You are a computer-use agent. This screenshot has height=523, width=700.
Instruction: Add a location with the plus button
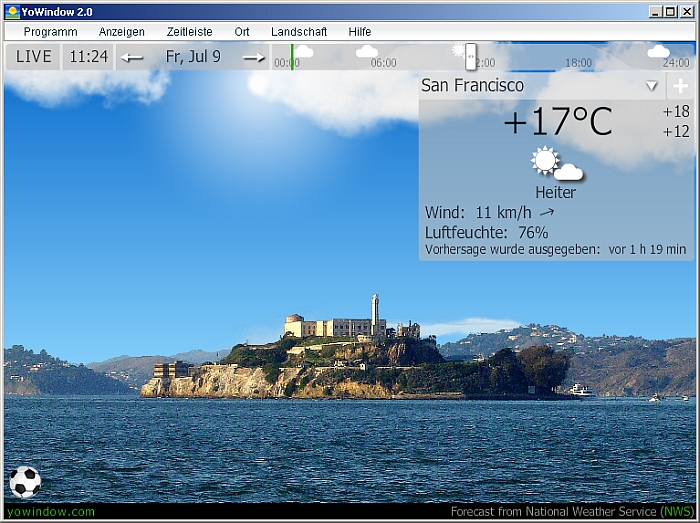point(680,86)
